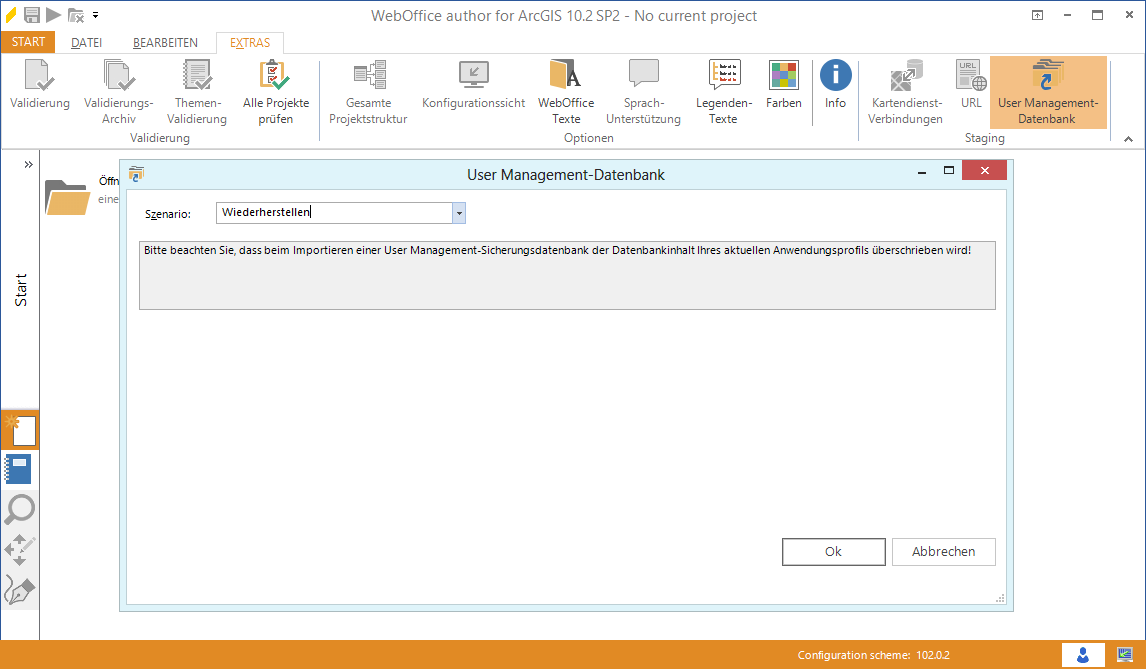Show the Info dialog
This screenshot has width=1146, height=669.
click(x=835, y=88)
